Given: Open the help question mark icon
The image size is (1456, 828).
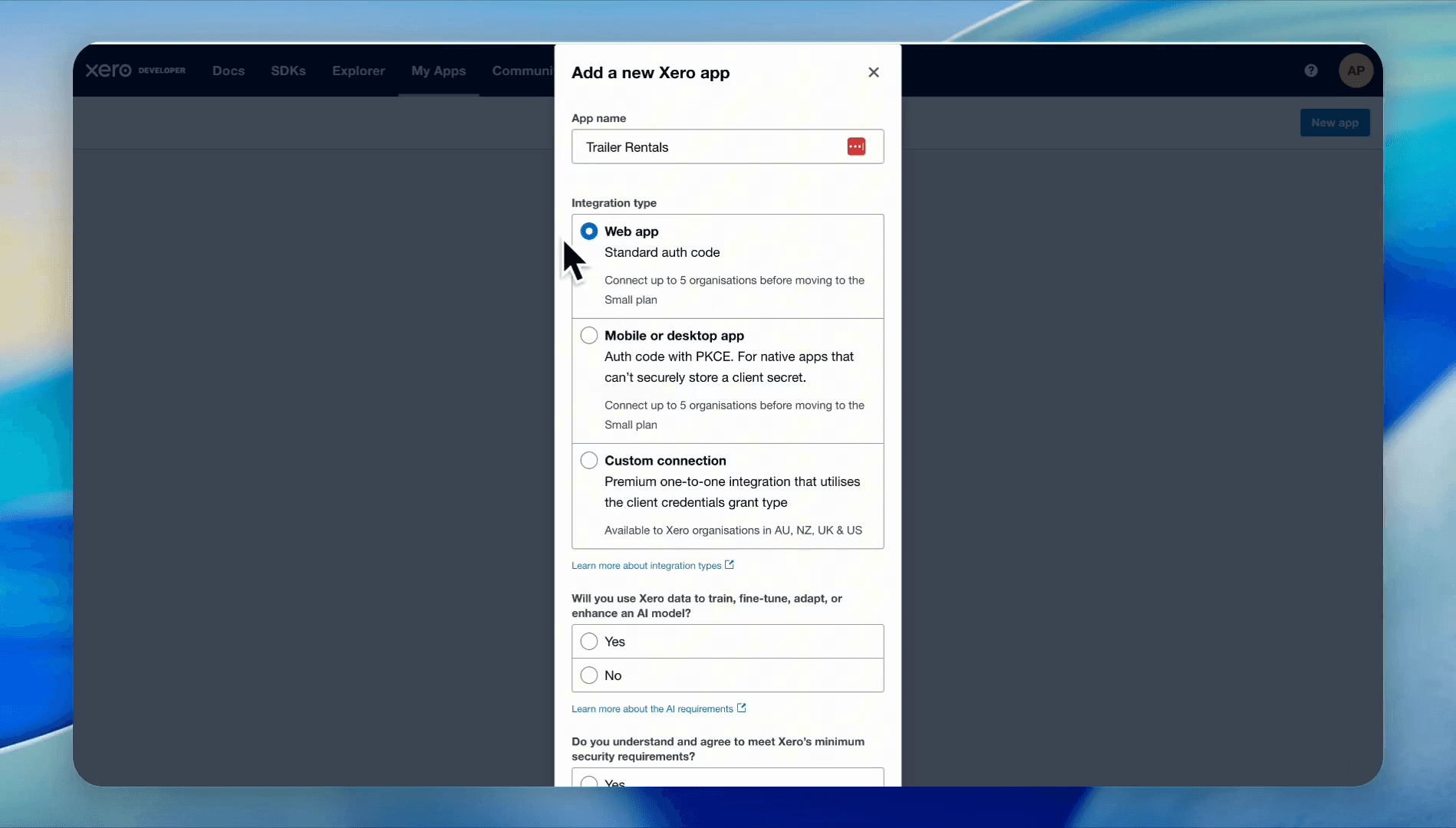Looking at the screenshot, I should coord(1311,71).
